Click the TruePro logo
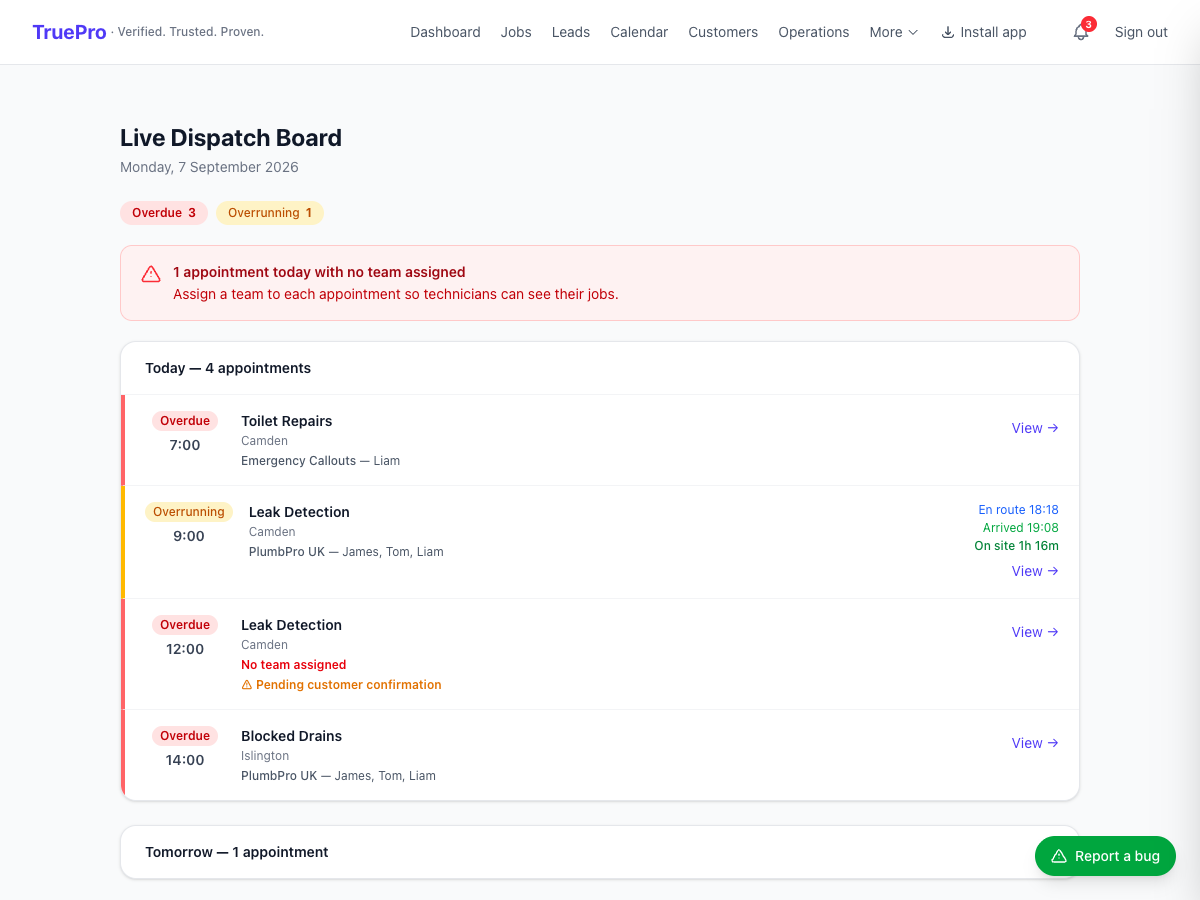The width and height of the screenshot is (1200, 900). pyautogui.click(x=69, y=32)
